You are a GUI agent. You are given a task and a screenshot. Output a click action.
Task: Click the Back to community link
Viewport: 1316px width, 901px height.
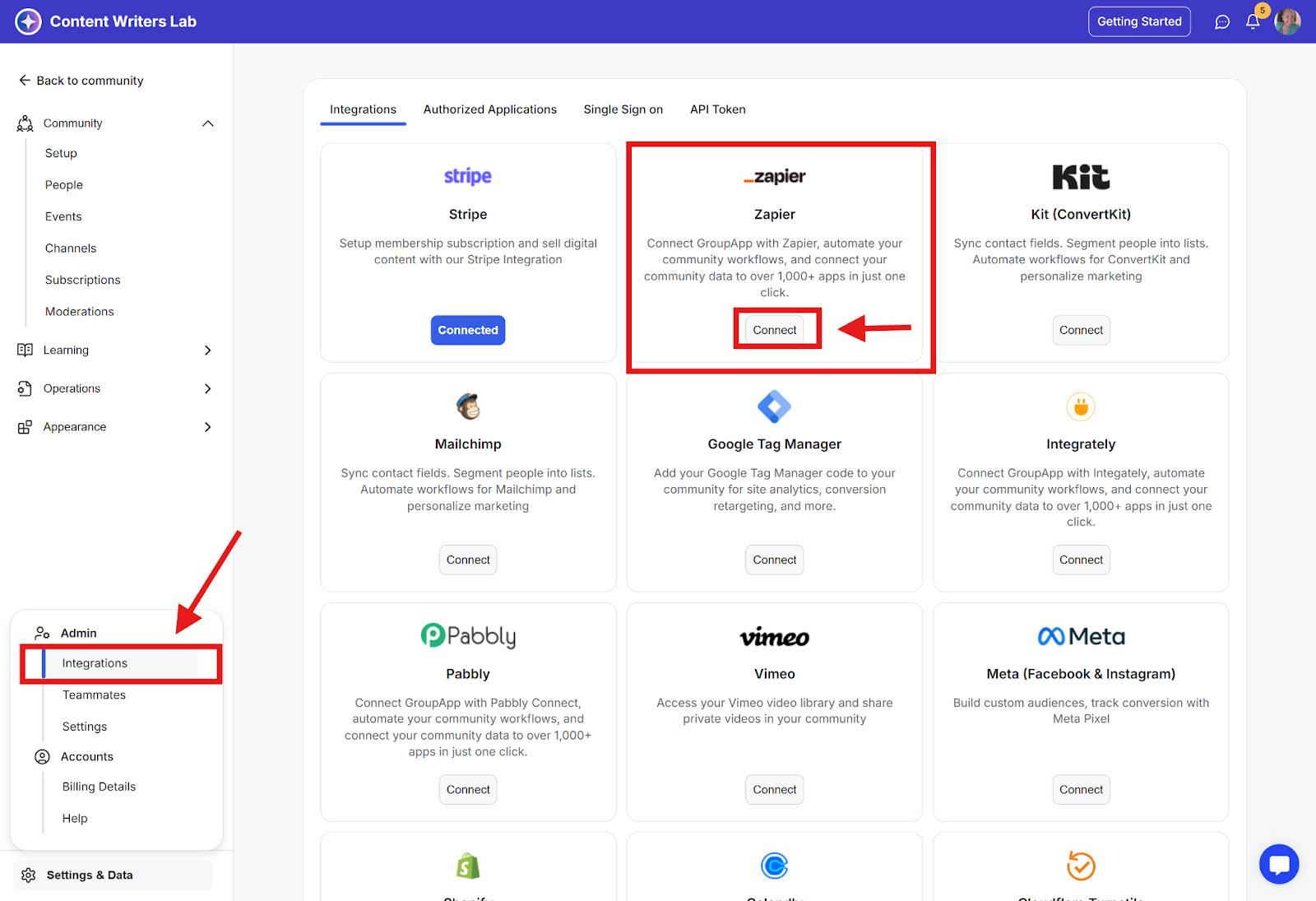81,81
